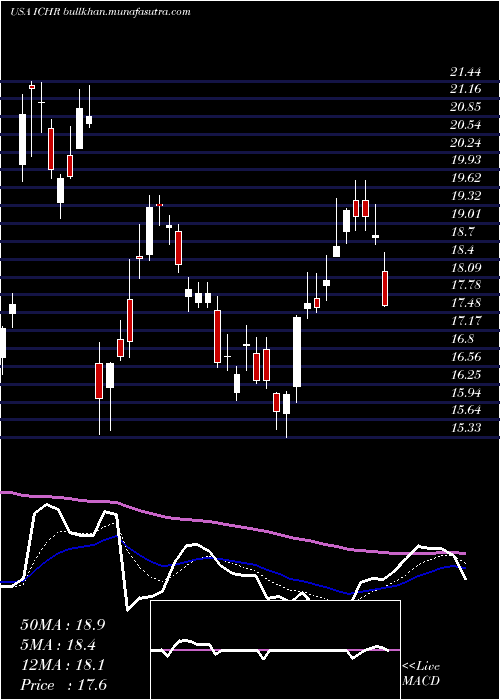Click the 15.94 price axis label
The height and width of the screenshot is (700, 500).
pyautogui.click(x=466, y=392)
